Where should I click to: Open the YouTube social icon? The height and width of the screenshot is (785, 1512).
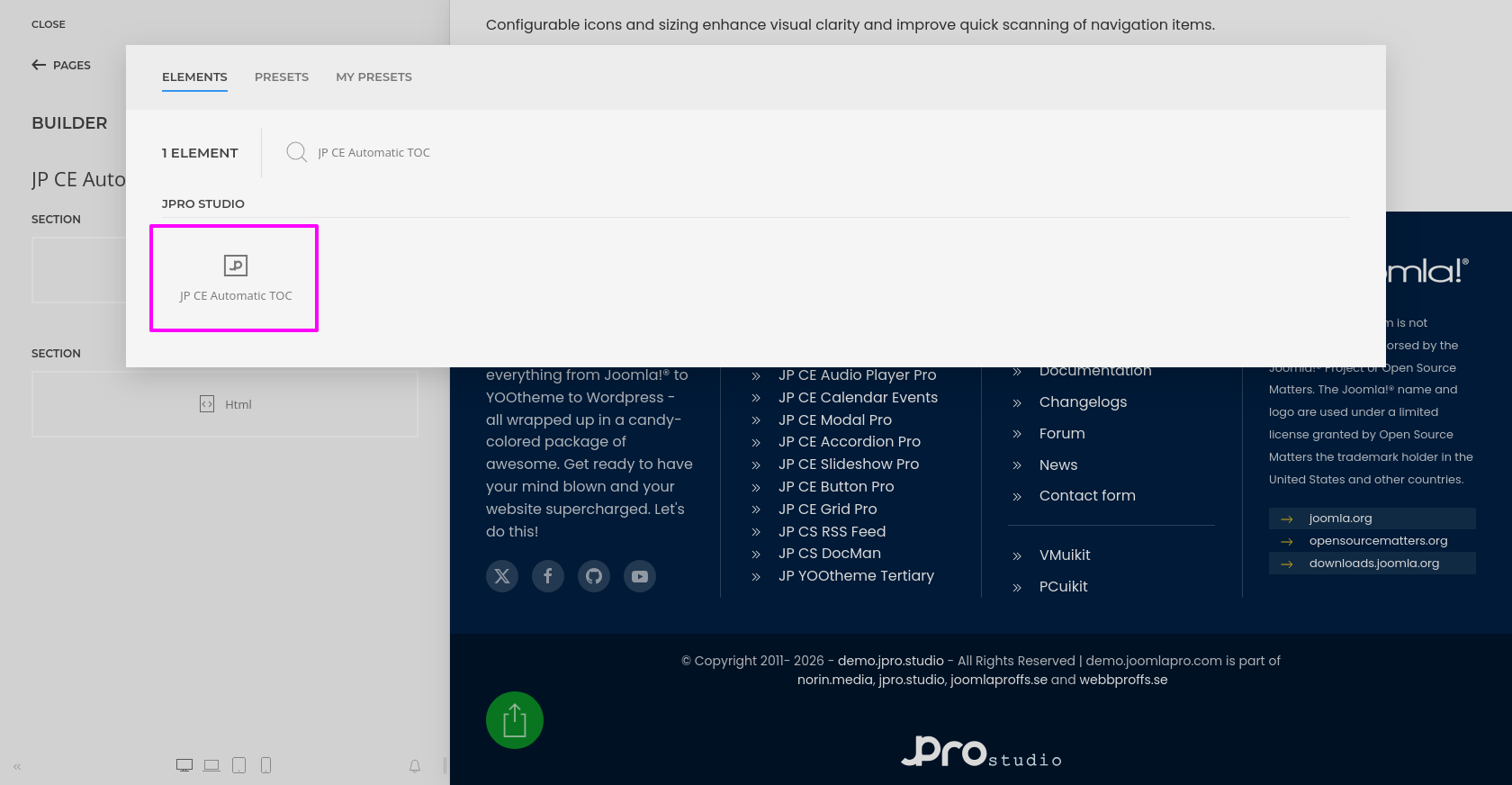click(640, 576)
